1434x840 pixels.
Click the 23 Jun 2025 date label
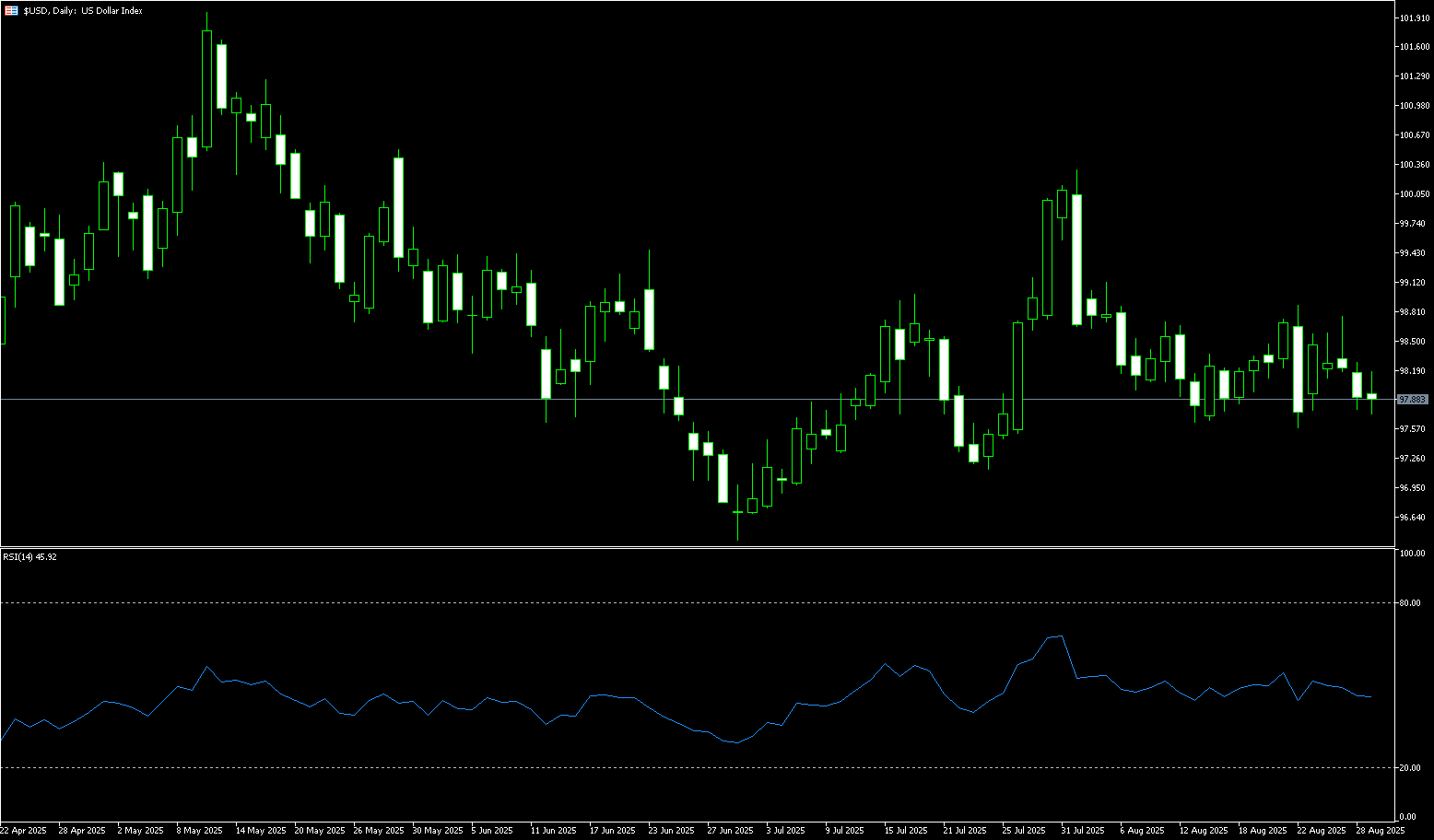[671, 831]
